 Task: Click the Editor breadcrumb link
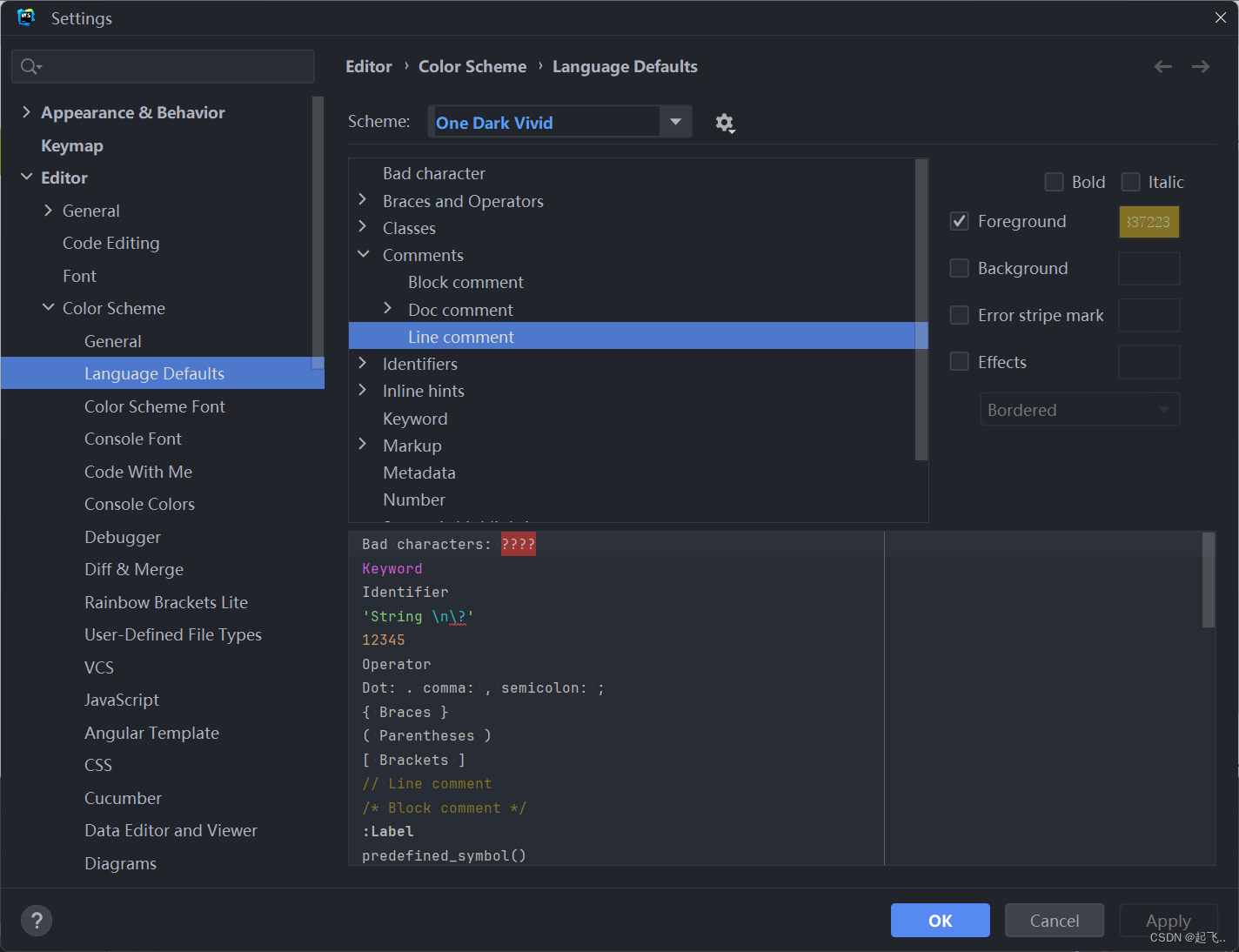coord(369,66)
